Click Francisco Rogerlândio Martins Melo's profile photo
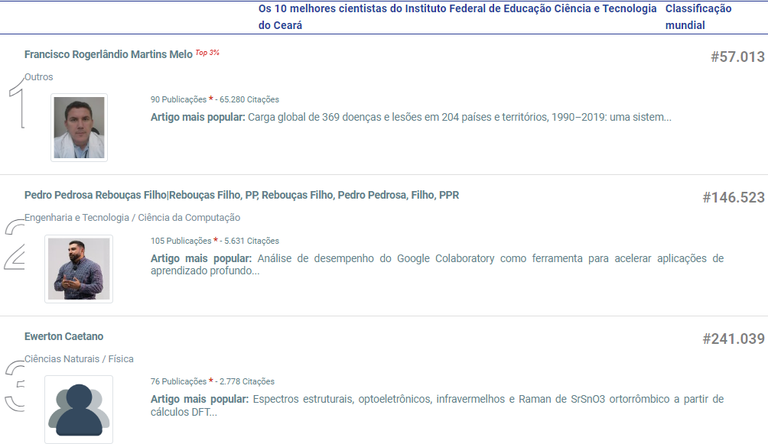The width and height of the screenshot is (768, 444). [79, 127]
